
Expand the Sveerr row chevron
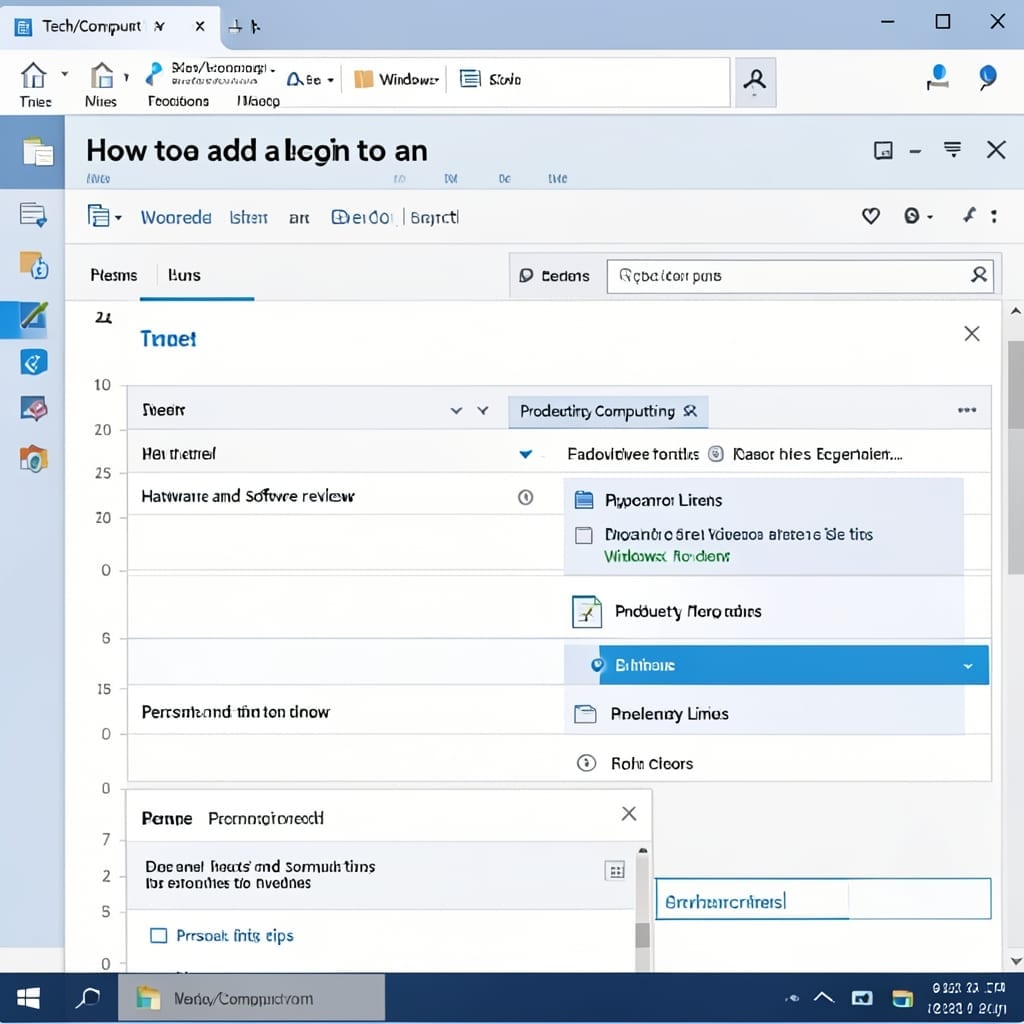pyautogui.click(x=456, y=410)
